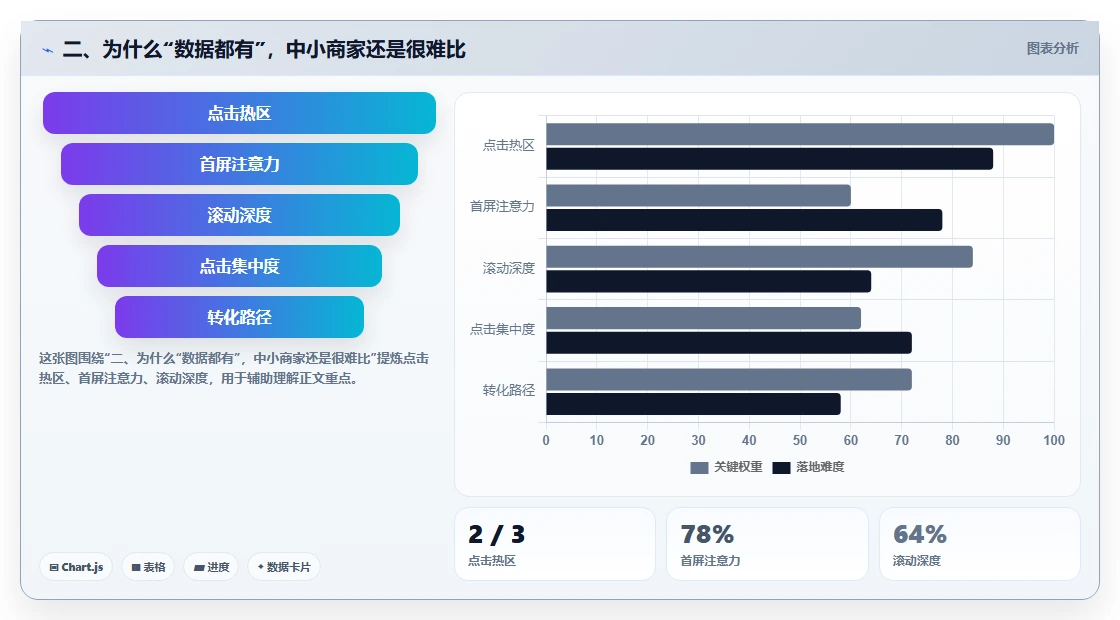Click the 关键权重 legend label
1120x620 pixels.
tap(739, 467)
